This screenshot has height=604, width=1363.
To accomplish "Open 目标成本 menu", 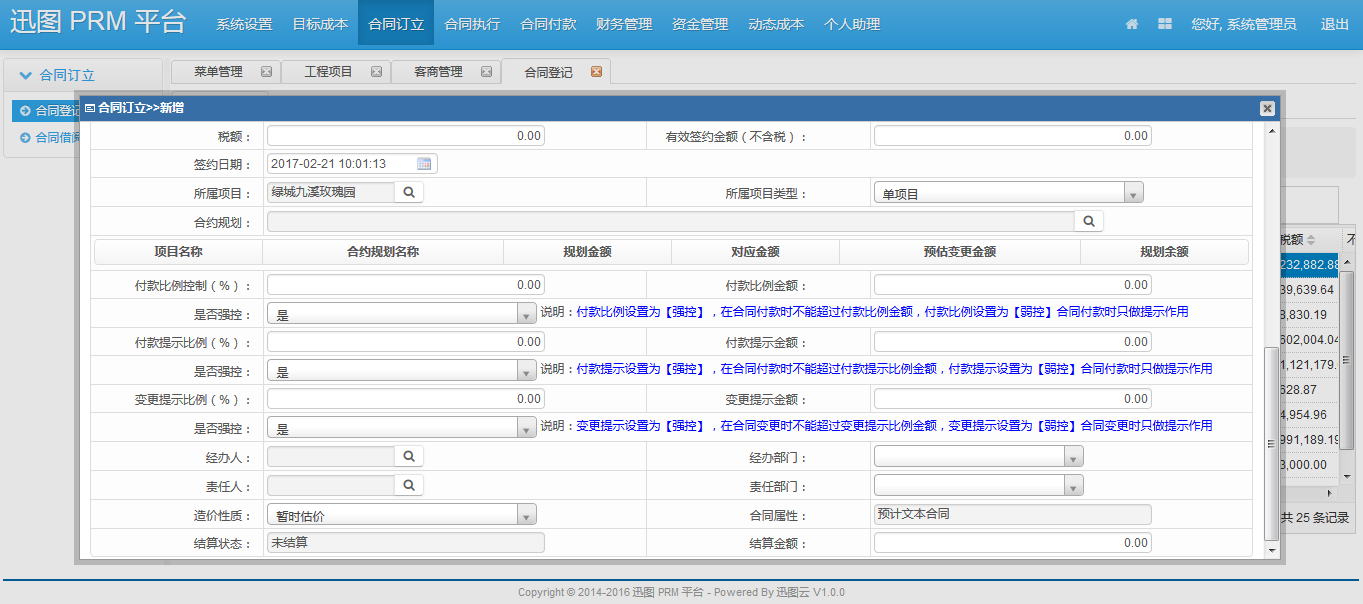I will click(320, 24).
